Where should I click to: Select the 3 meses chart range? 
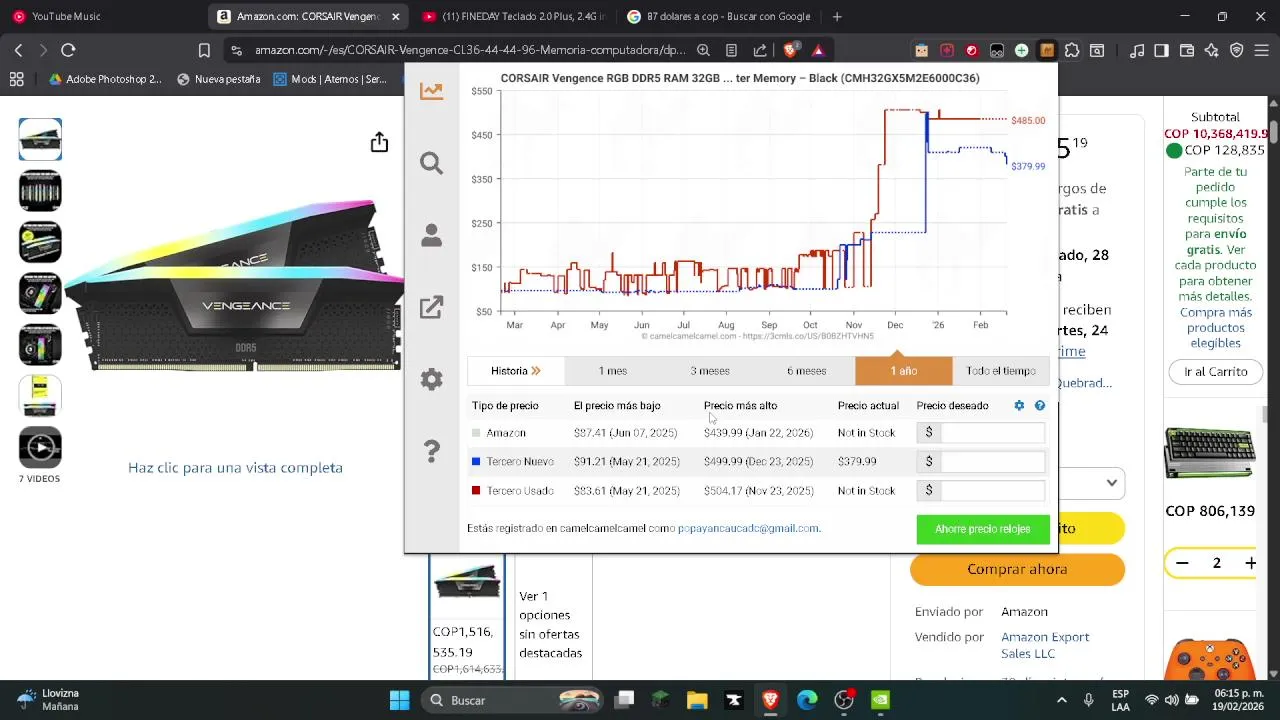(709, 371)
